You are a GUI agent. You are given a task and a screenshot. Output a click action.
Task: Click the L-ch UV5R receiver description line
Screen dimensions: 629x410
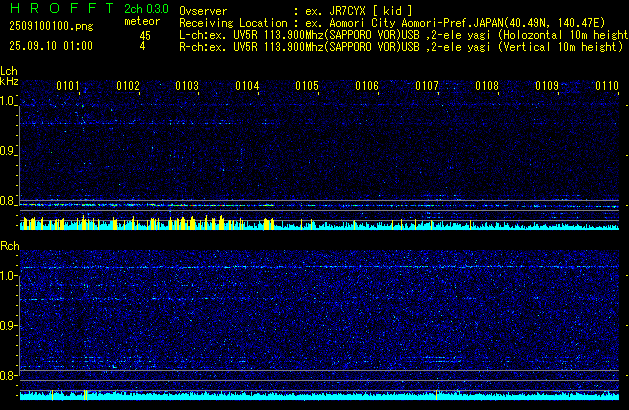point(404,35)
